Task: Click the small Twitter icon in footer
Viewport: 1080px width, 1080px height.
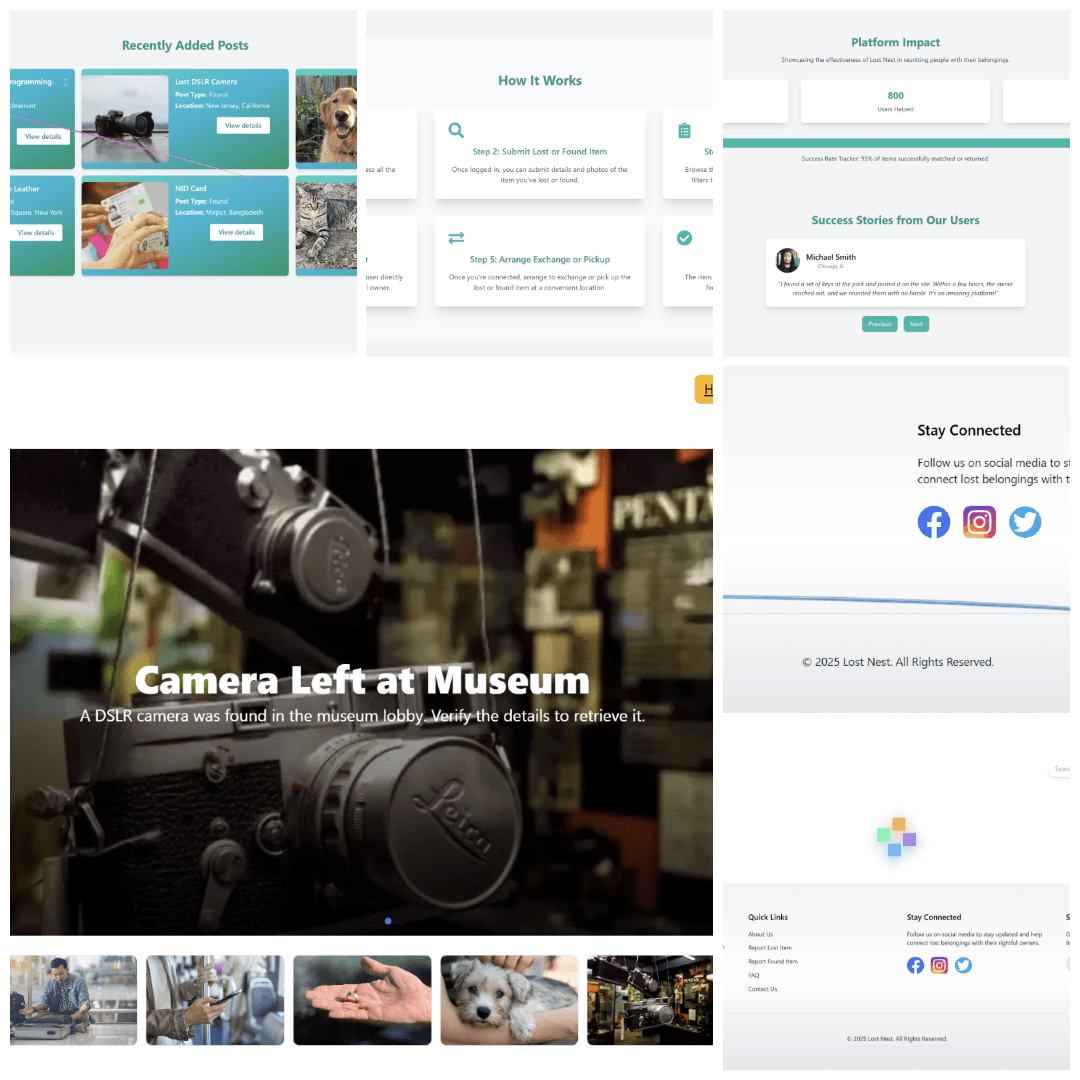Action: (x=963, y=965)
